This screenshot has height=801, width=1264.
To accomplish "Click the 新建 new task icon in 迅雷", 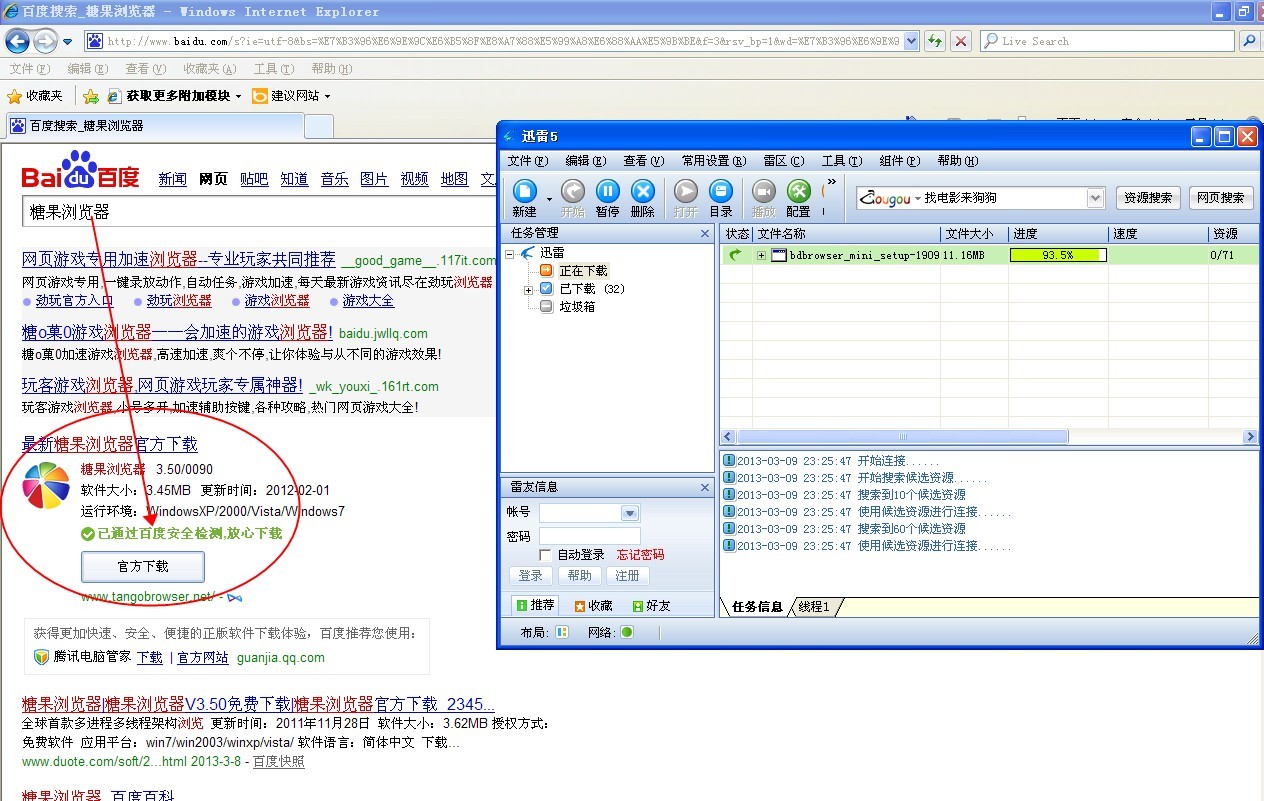I will pos(525,191).
